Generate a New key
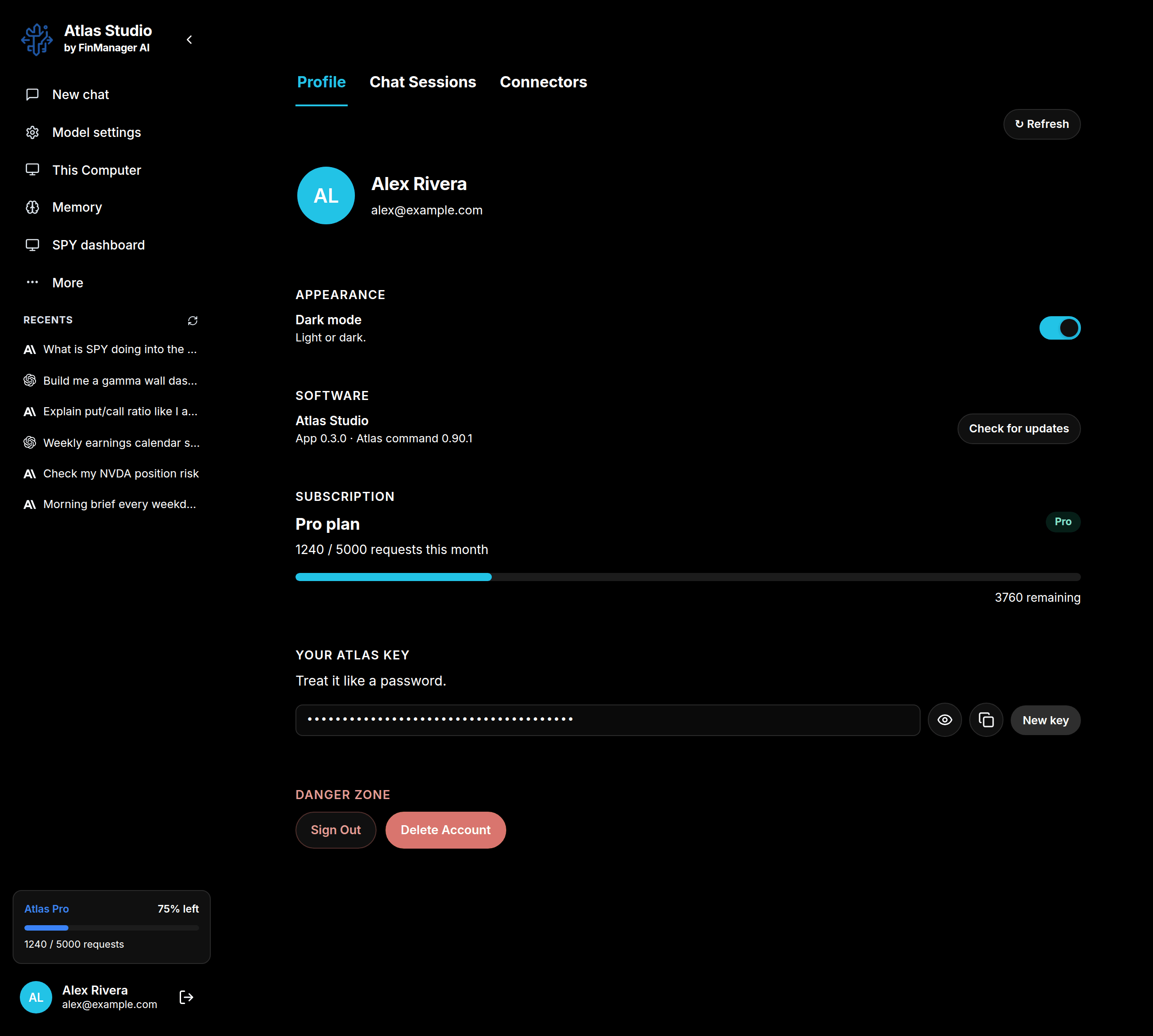 click(x=1045, y=720)
